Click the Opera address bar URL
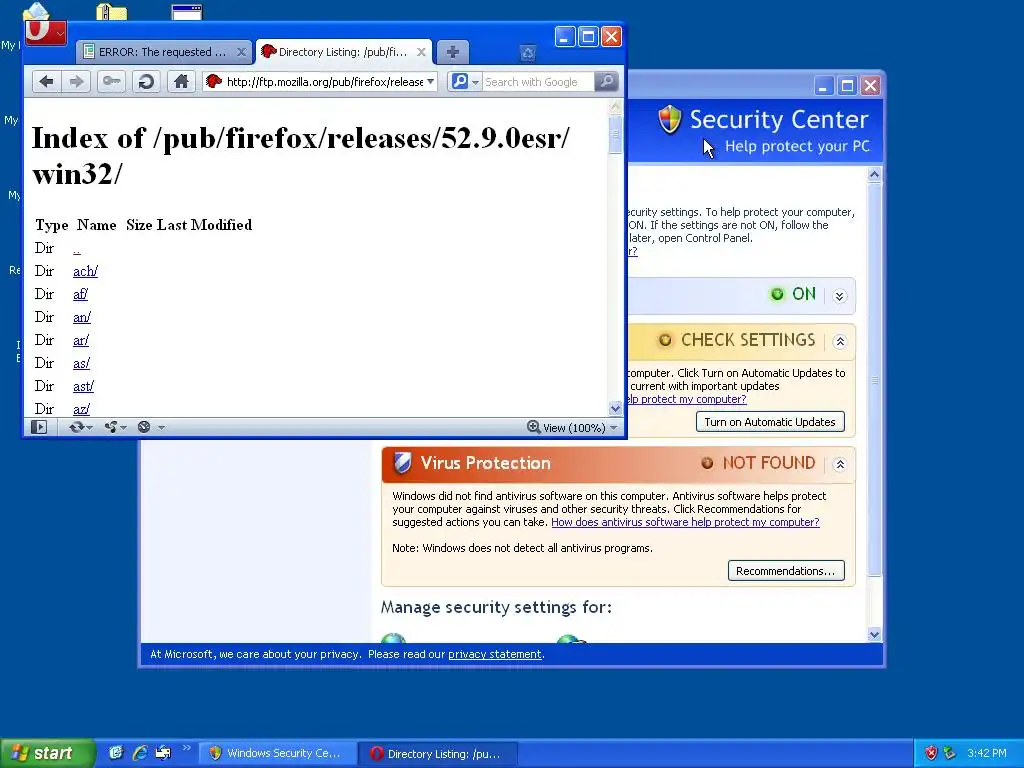 (x=325, y=82)
